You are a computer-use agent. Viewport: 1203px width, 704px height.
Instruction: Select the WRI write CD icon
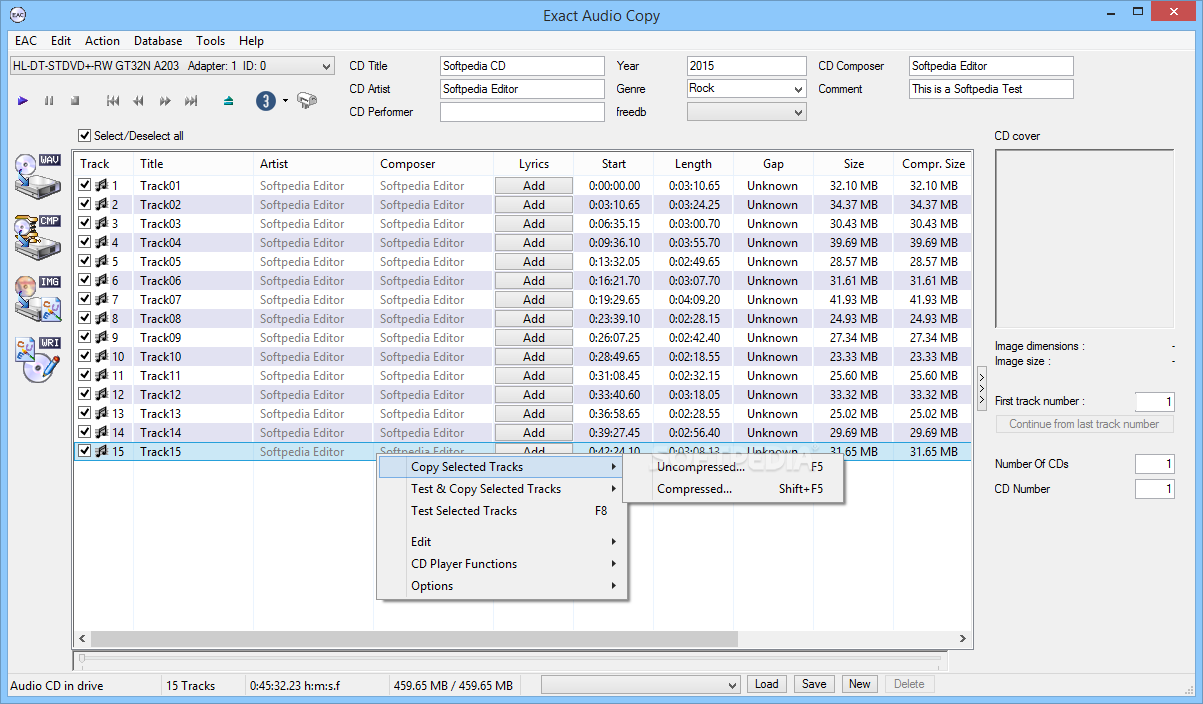coord(37,358)
